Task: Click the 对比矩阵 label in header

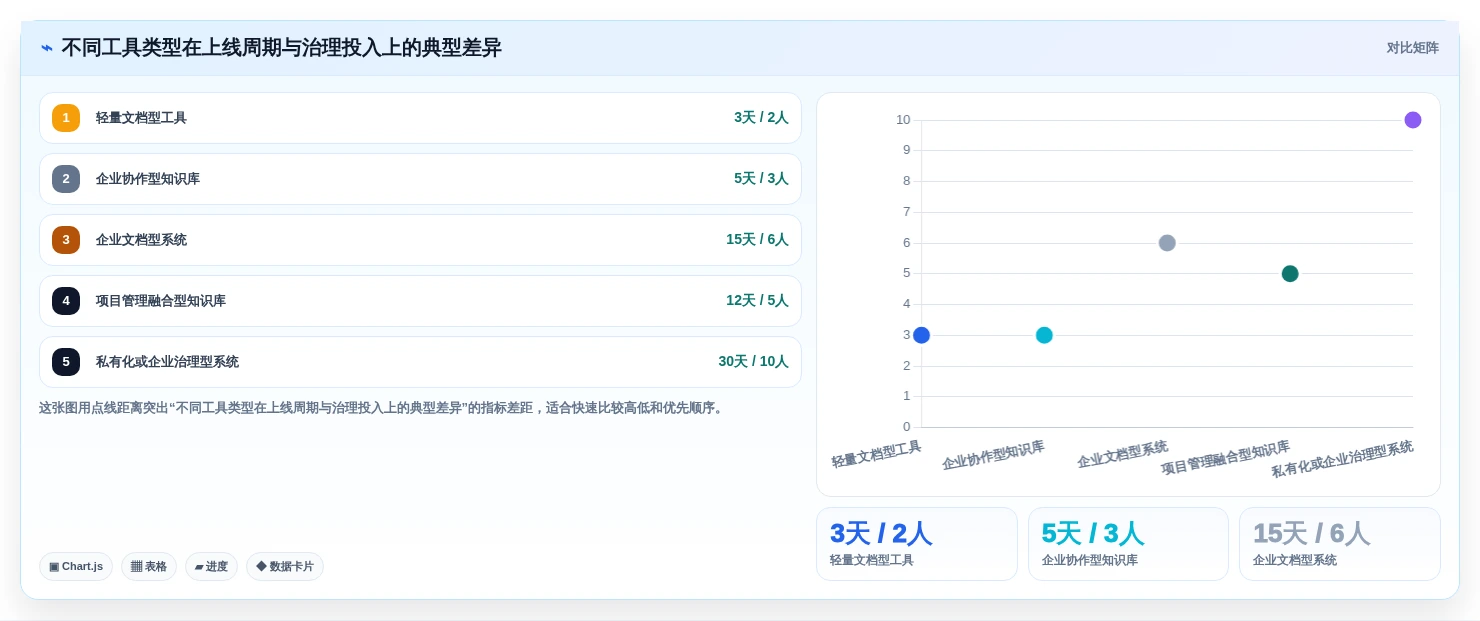Action: tap(1412, 48)
